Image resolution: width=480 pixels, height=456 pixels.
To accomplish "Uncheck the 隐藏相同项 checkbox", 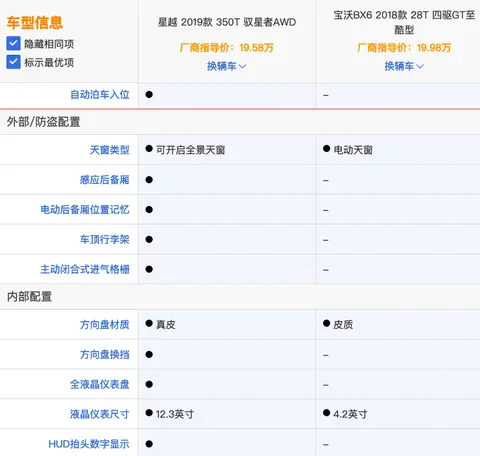I will (x=13, y=44).
